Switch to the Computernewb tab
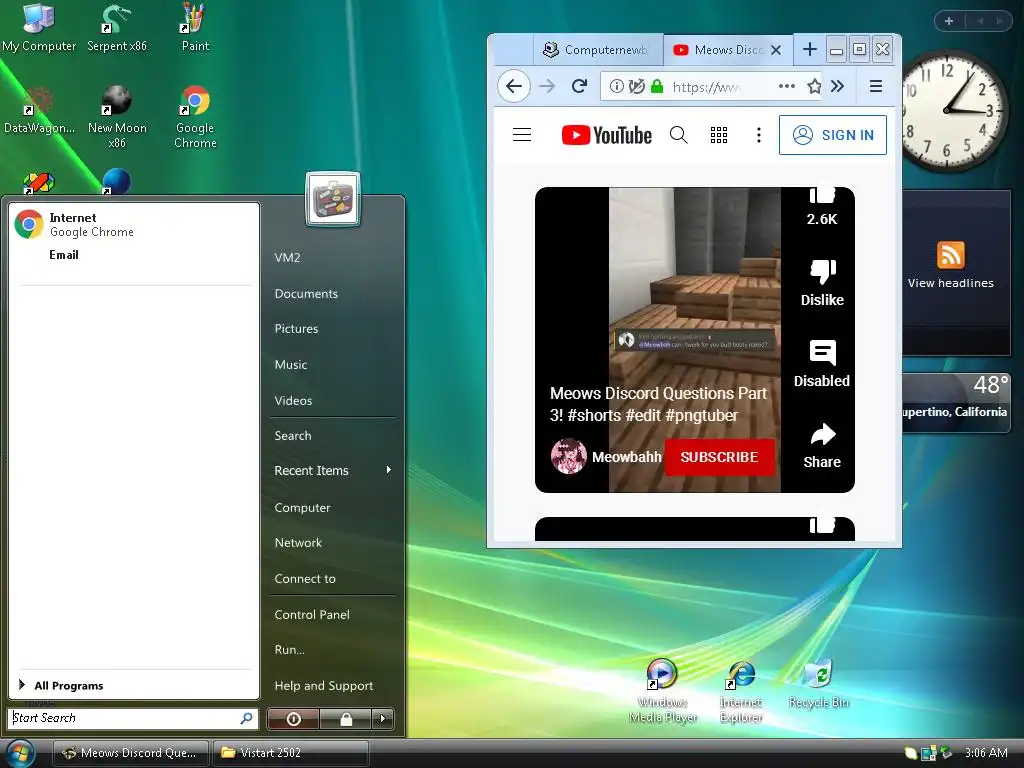 point(598,50)
